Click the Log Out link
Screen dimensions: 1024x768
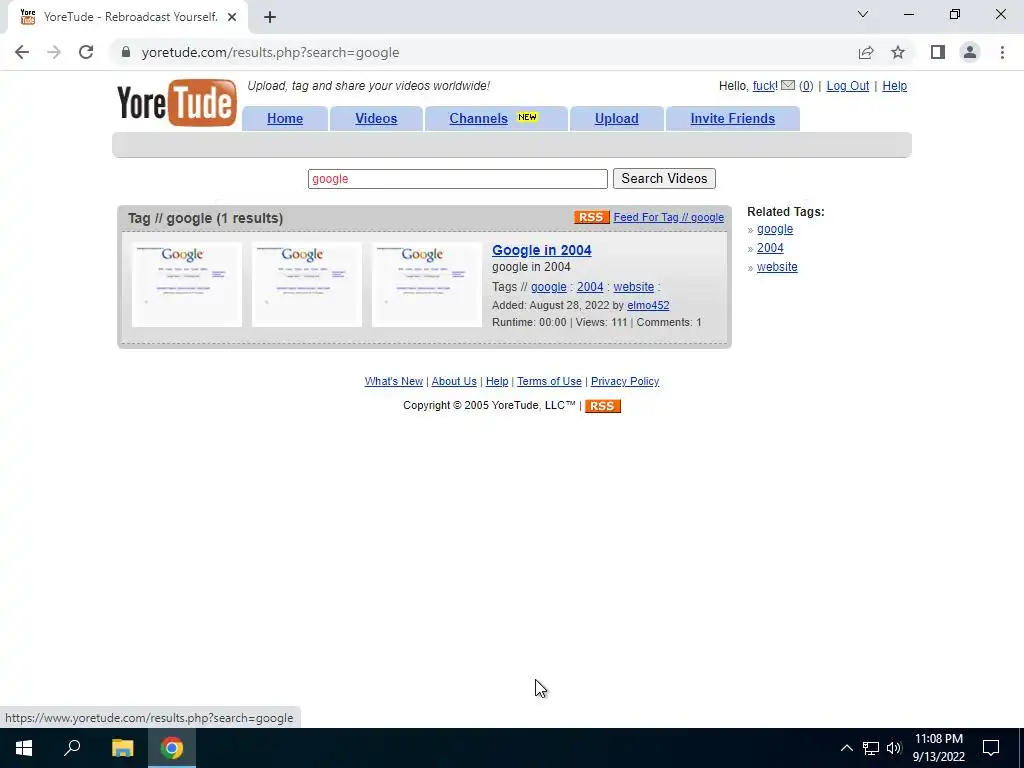coord(848,86)
